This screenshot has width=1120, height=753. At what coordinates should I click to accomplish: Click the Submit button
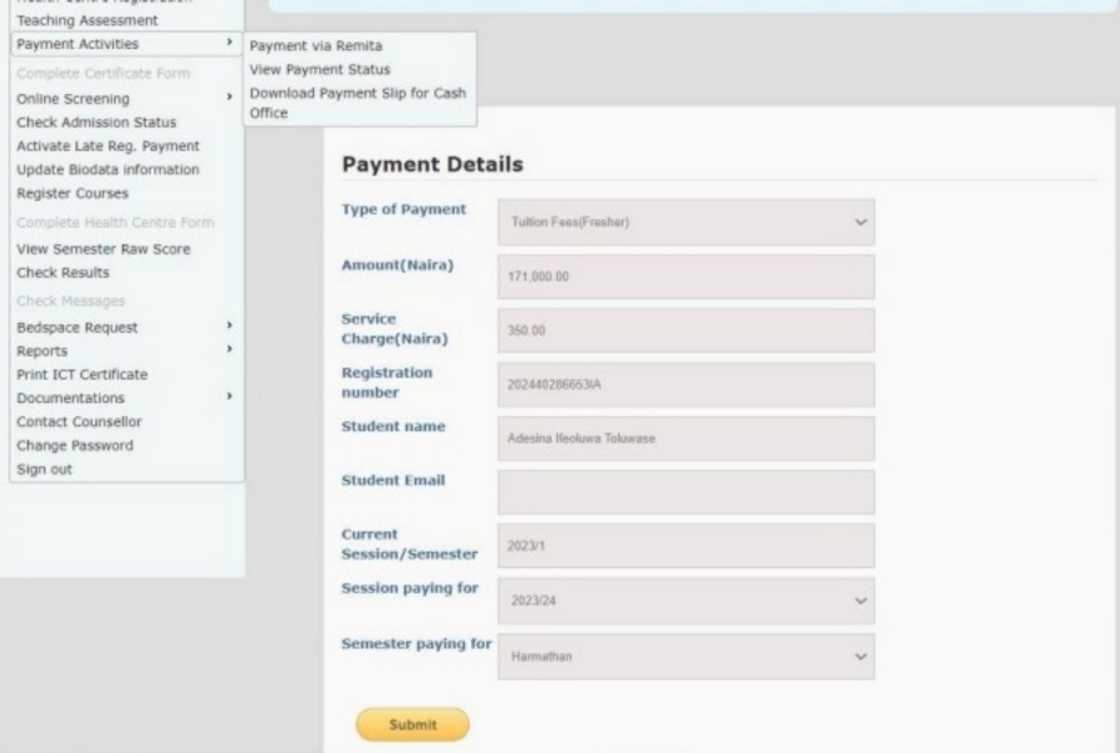412,725
